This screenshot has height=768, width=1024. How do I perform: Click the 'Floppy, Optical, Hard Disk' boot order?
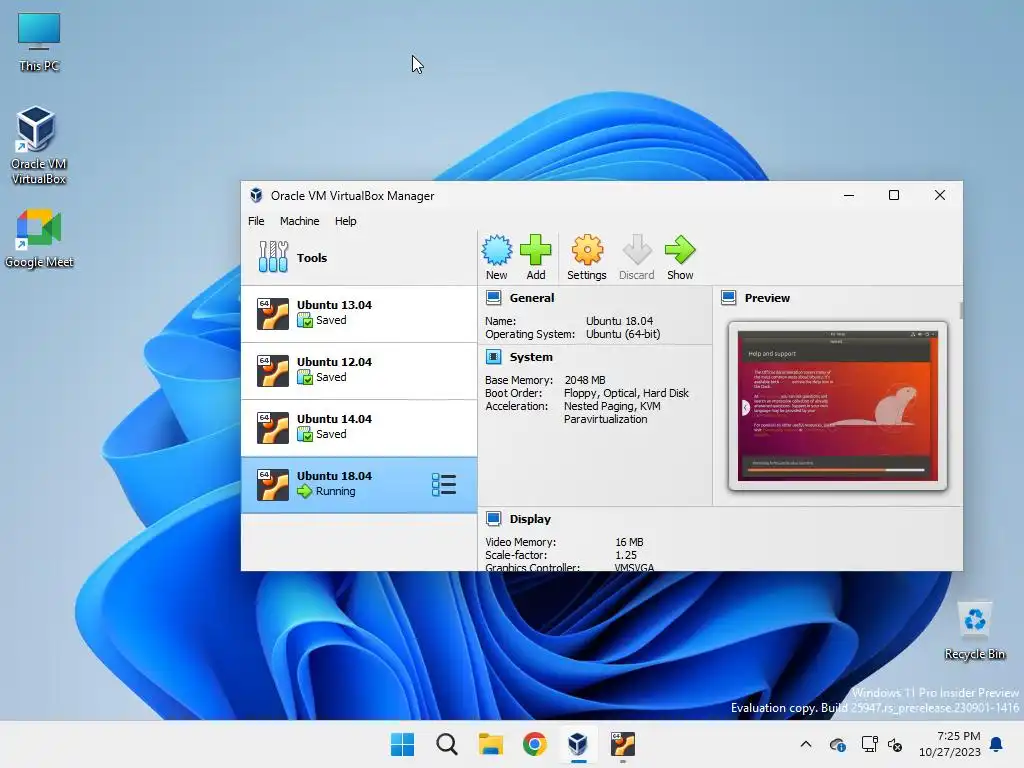coord(626,392)
